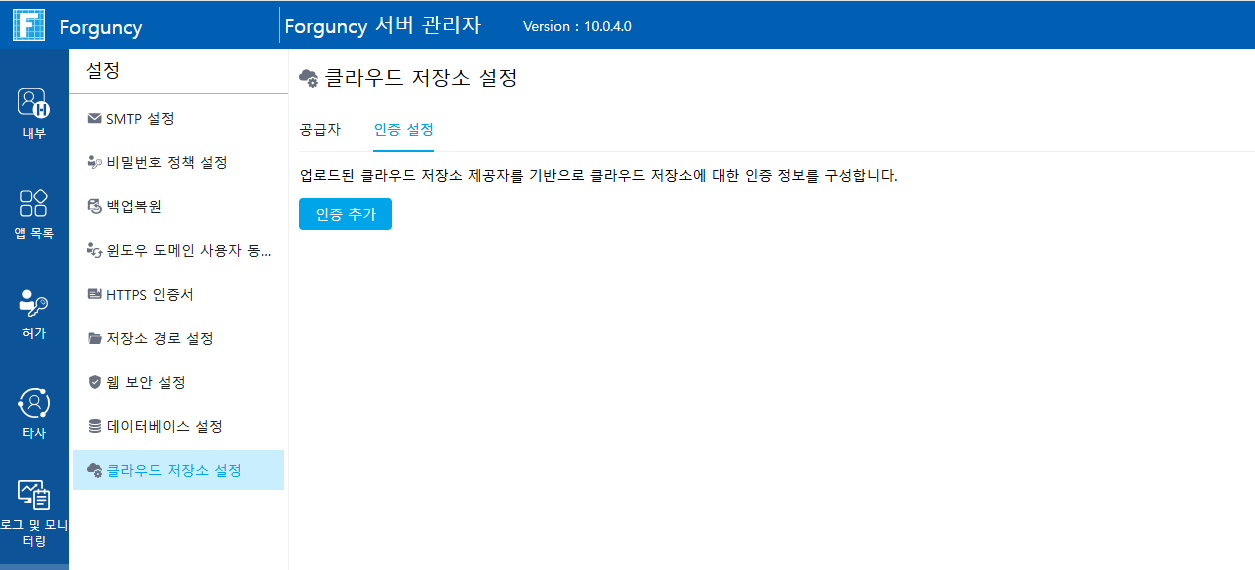Click the Forguncy 서버 관리자 title

tap(383, 26)
